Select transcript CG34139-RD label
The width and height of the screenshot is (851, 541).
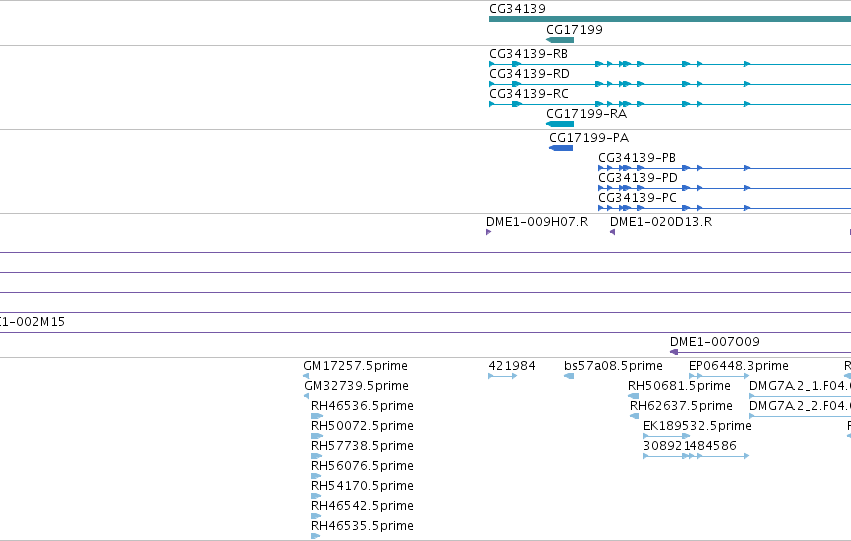point(529,74)
